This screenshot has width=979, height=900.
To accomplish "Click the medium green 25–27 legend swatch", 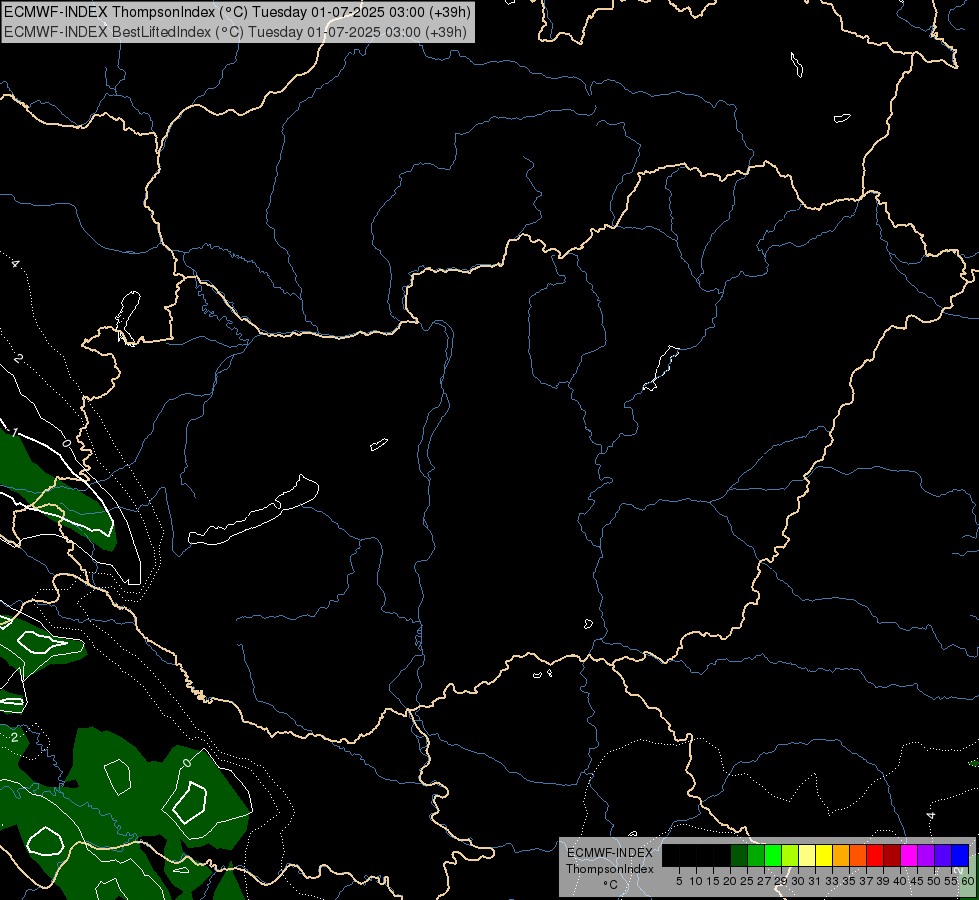I will (755, 856).
